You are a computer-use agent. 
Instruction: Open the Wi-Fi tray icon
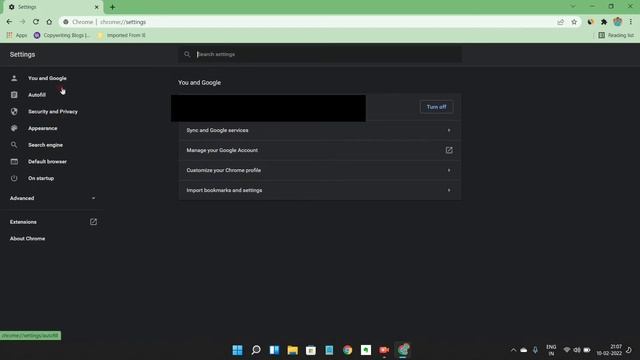[567, 350]
